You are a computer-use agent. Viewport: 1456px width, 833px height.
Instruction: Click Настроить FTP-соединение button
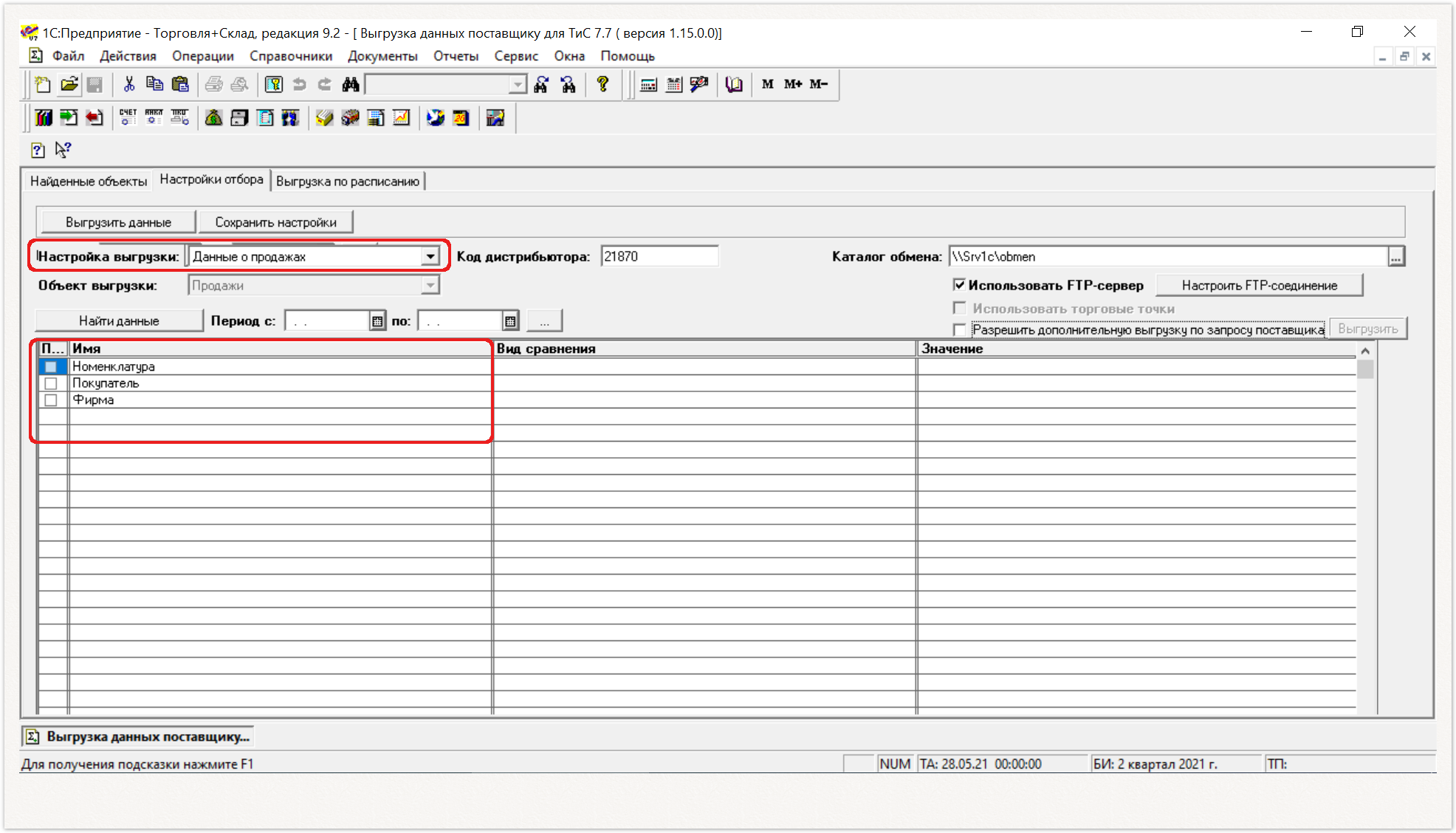click(1259, 286)
